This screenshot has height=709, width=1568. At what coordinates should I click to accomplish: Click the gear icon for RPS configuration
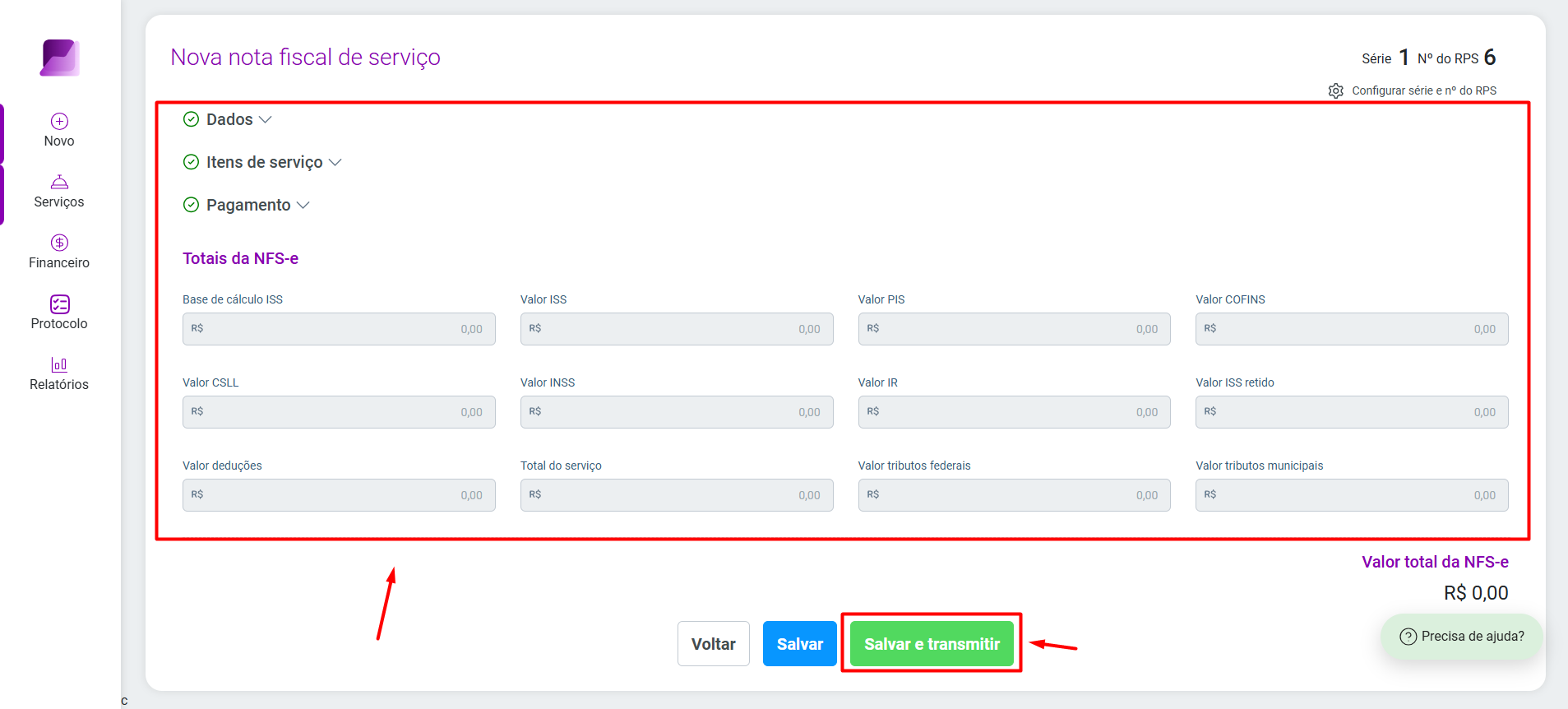[1336, 90]
